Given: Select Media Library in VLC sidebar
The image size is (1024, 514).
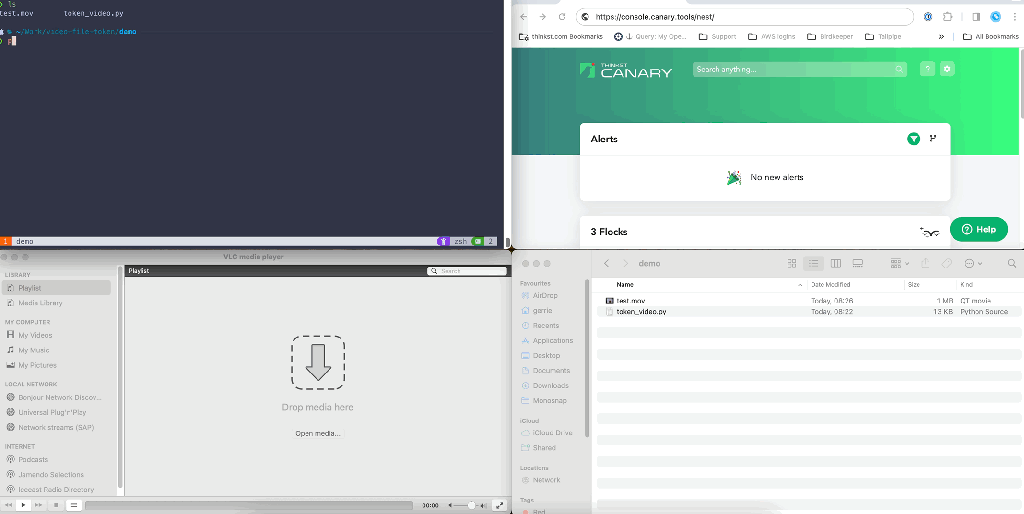Looking at the screenshot, I should tap(40, 303).
